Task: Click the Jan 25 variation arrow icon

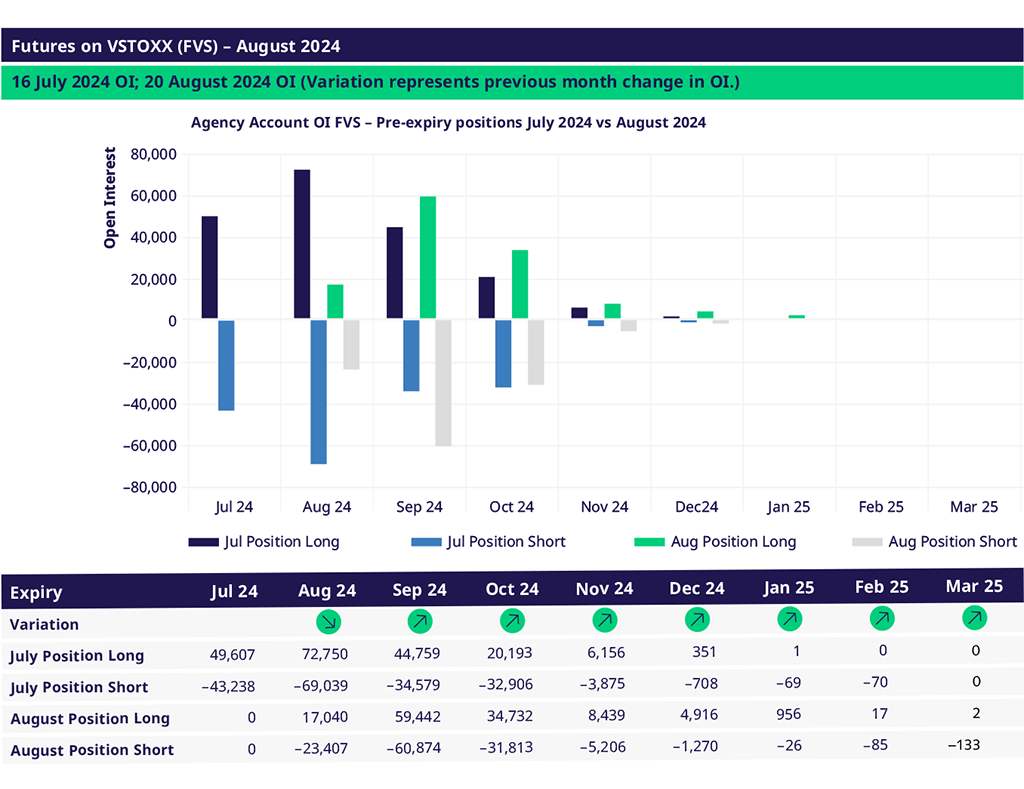Action: tap(789, 620)
